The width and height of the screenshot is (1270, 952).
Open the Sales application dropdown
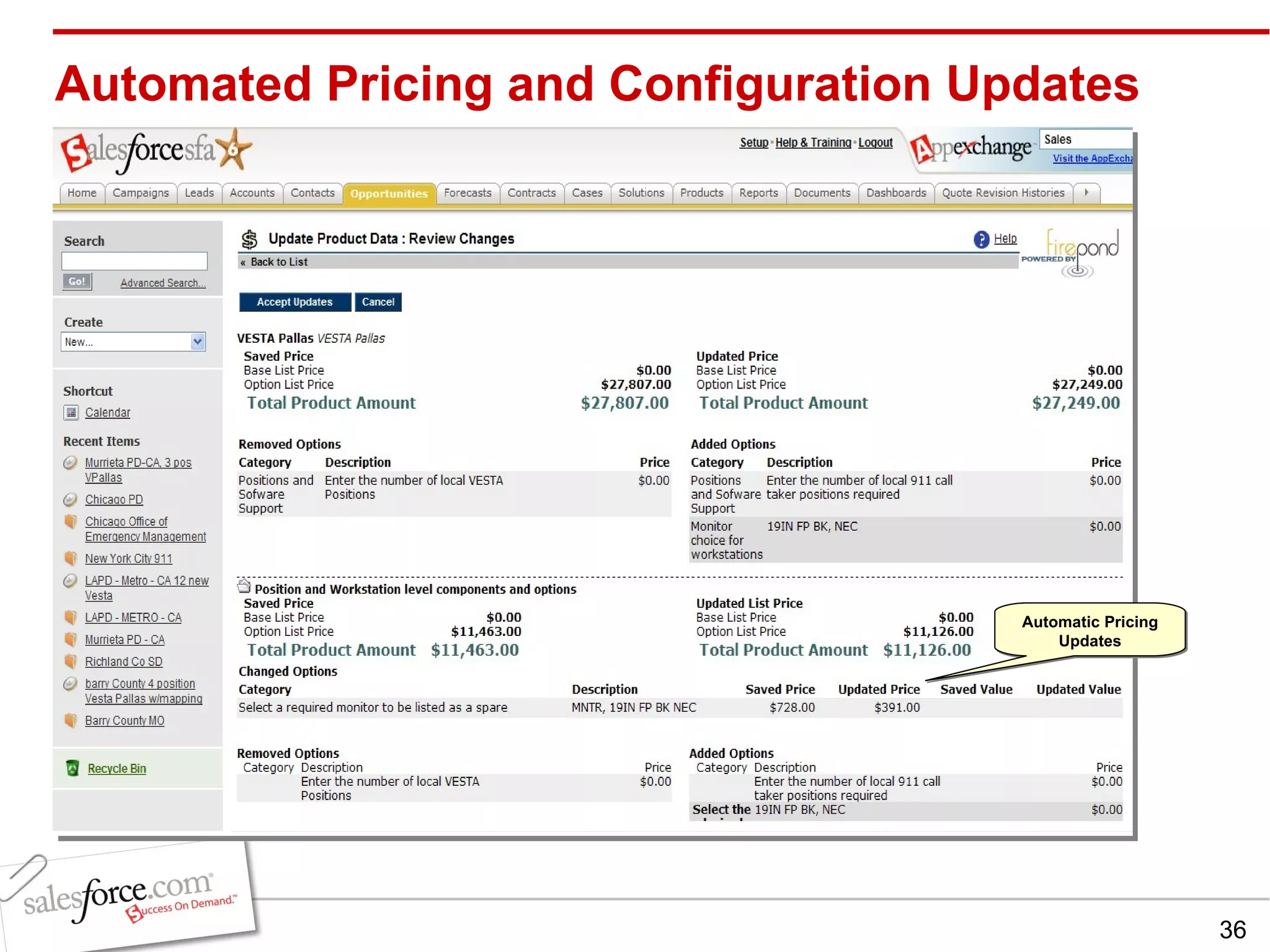pos(1086,139)
